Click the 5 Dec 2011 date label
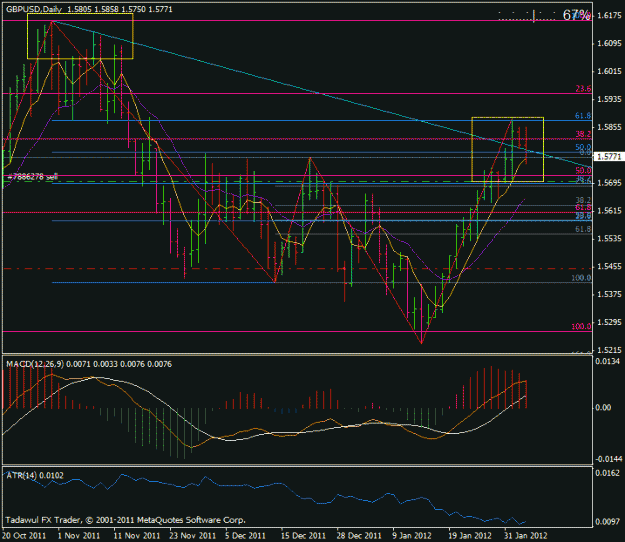Viewport: 625px width, 542px height. point(246,536)
